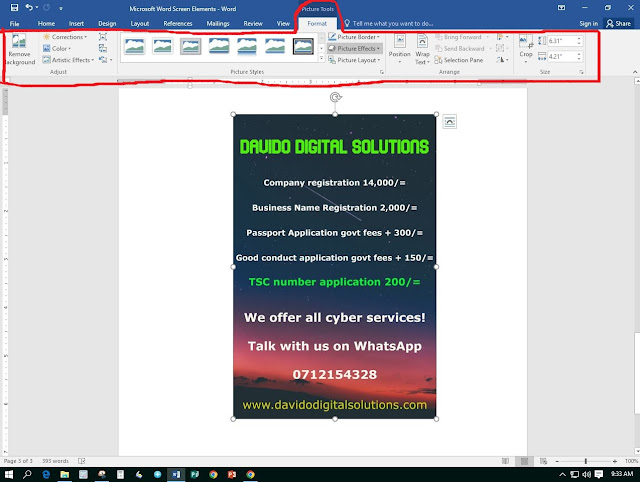Click the Change Picture icon

point(103,49)
